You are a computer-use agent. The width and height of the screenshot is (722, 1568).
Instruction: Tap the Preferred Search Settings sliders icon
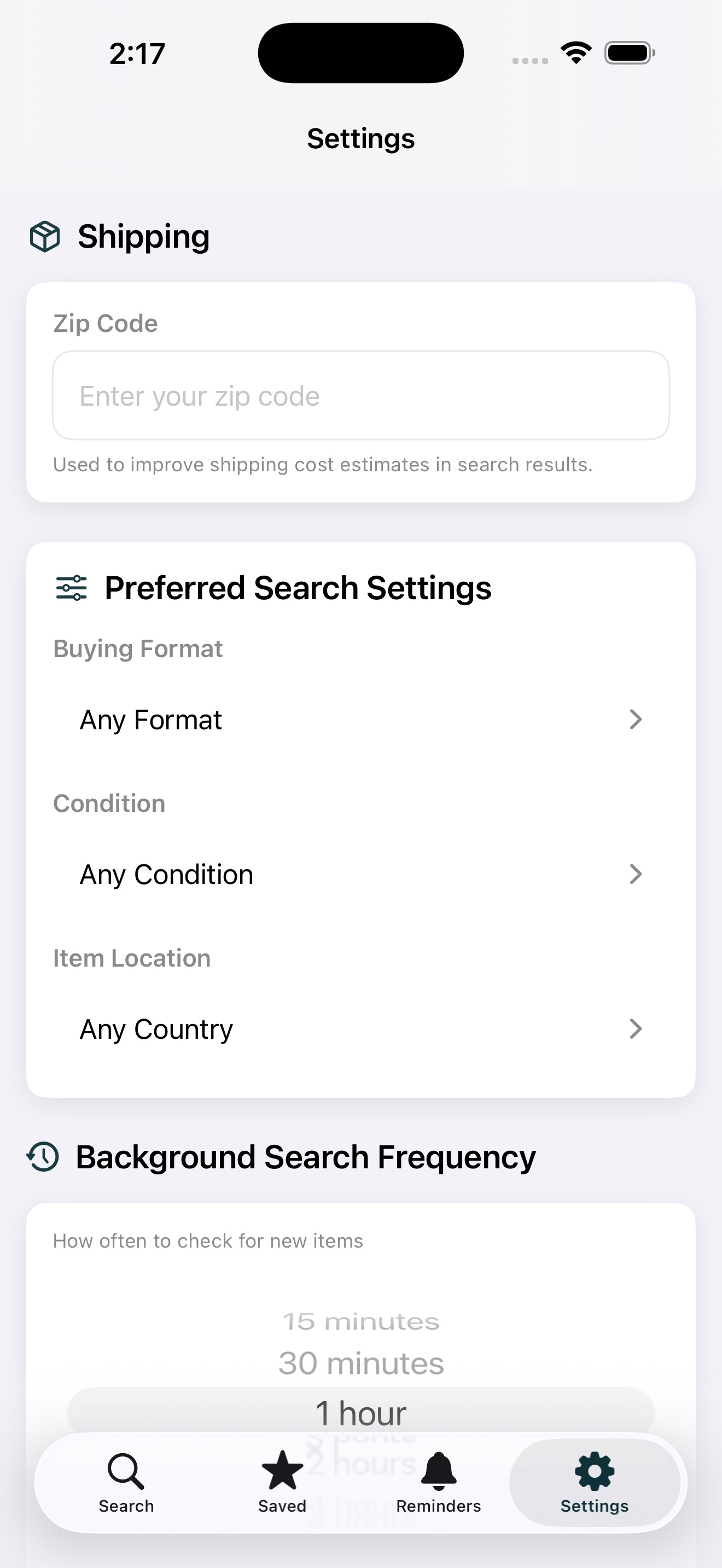tap(71, 588)
